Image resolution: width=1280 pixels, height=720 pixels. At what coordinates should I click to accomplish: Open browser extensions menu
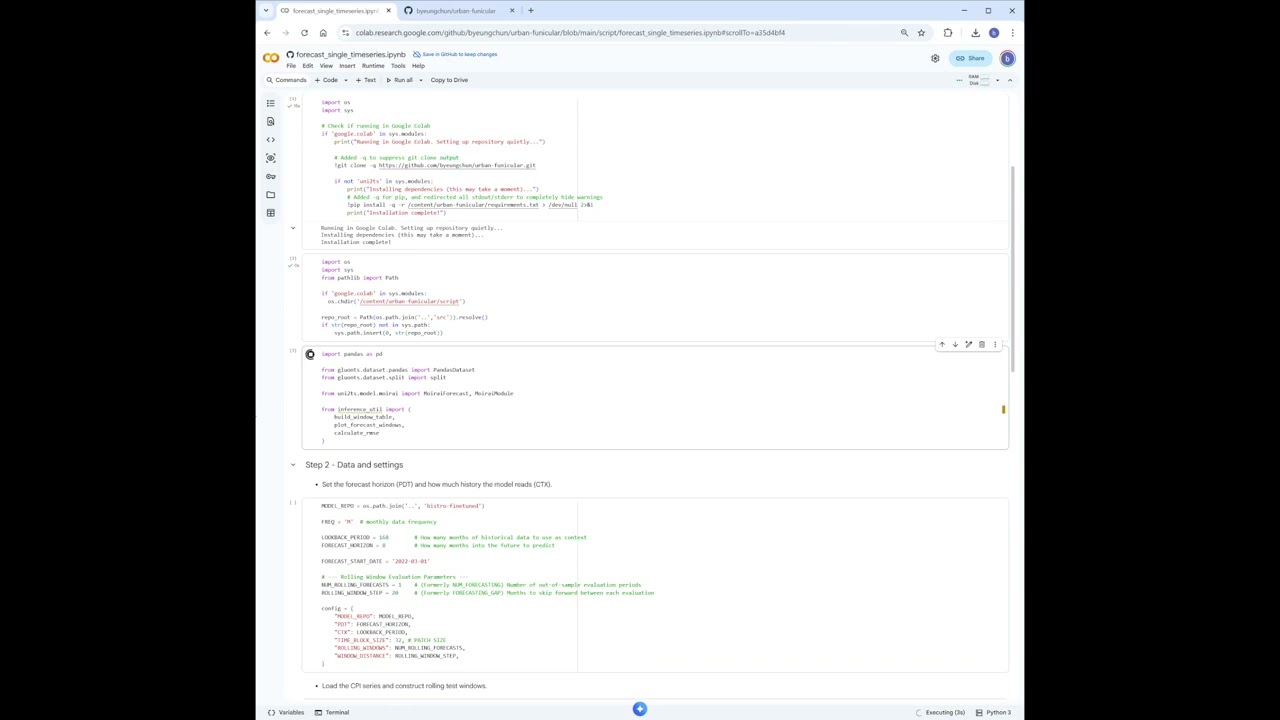pos(948,33)
